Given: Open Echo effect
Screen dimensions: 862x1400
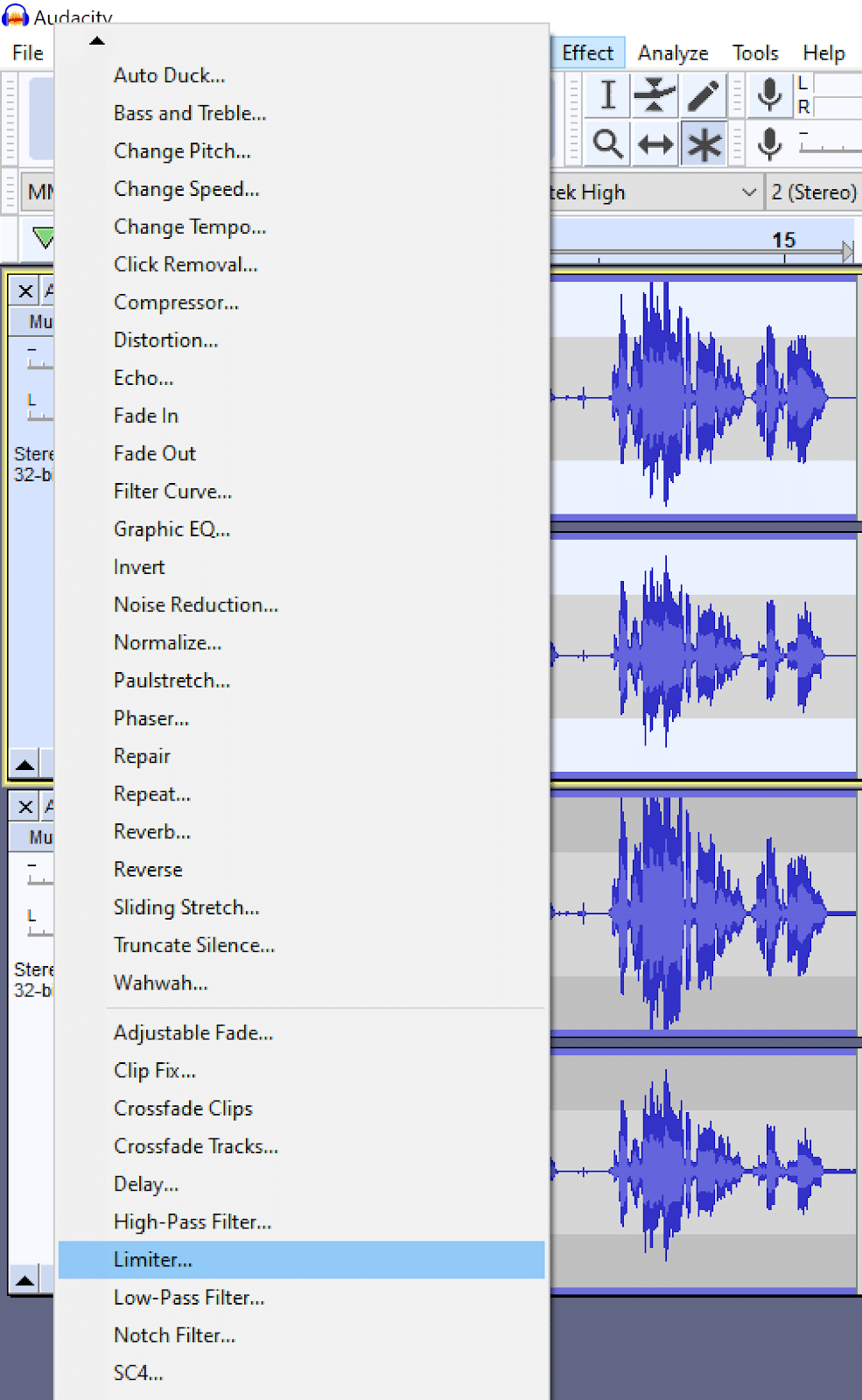Looking at the screenshot, I should pos(302,378).
